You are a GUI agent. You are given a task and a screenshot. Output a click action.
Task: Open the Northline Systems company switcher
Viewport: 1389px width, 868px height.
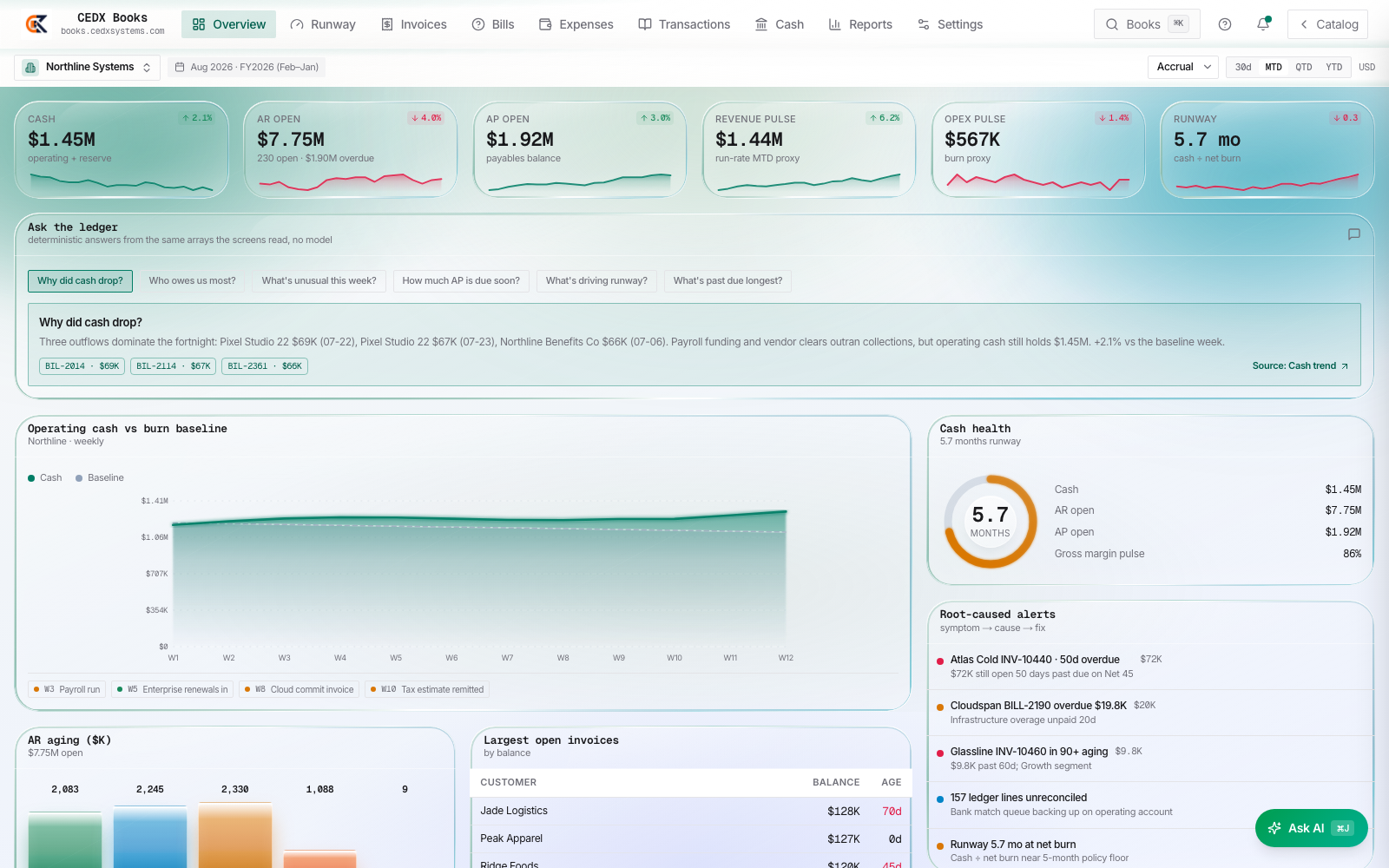point(87,67)
